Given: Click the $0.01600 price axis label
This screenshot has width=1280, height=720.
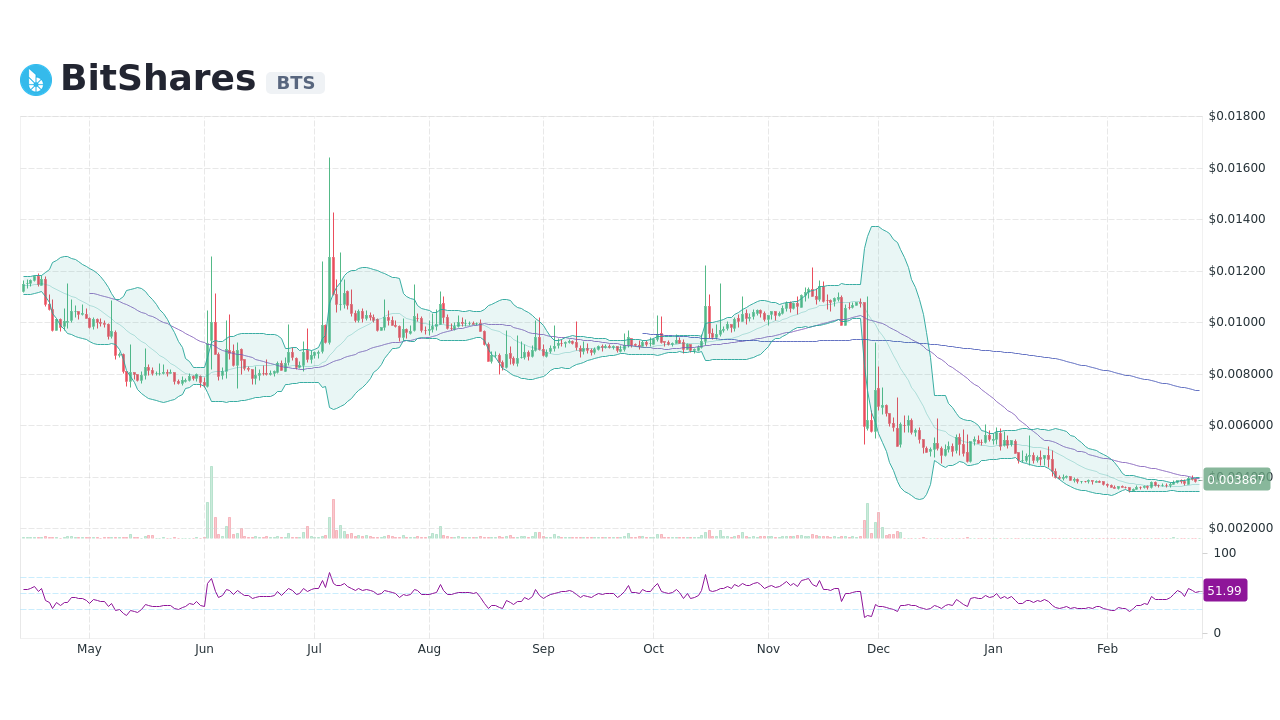Looking at the screenshot, I should pyautogui.click(x=1237, y=168).
